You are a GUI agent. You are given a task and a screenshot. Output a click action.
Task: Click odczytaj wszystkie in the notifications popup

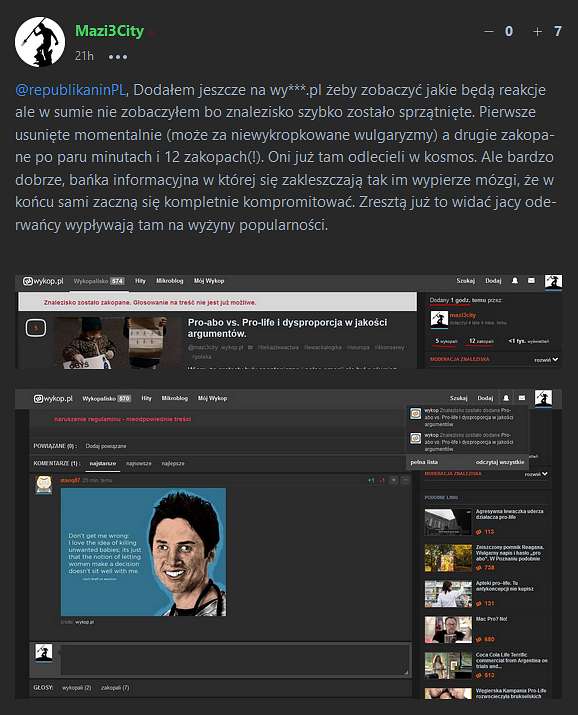point(500,462)
